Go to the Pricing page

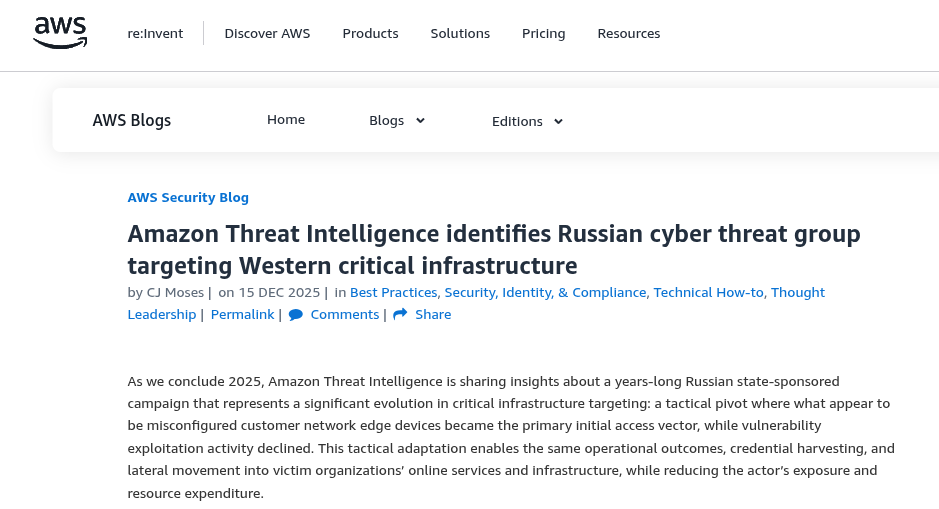point(543,33)
